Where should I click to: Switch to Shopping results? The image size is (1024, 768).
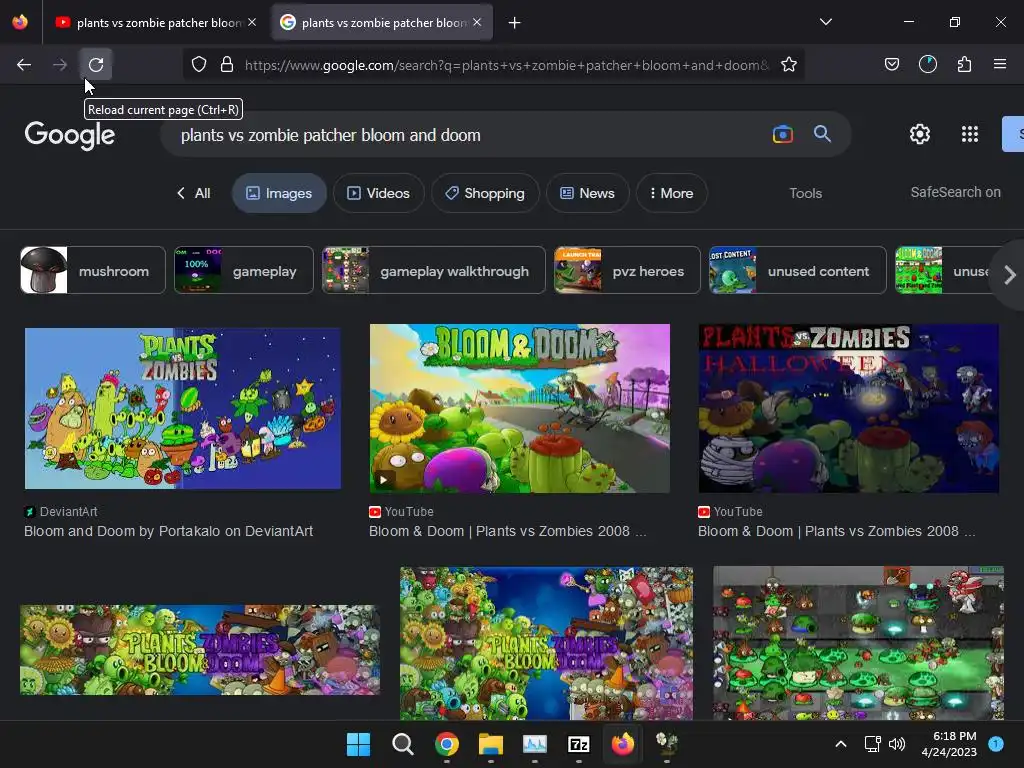click(485, 193)
